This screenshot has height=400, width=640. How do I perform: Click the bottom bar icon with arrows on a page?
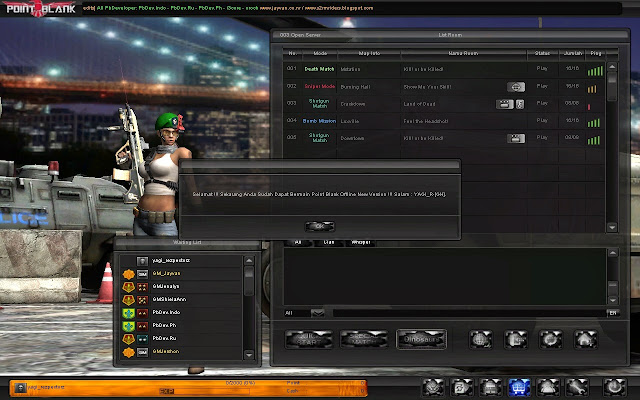(462, 387)
